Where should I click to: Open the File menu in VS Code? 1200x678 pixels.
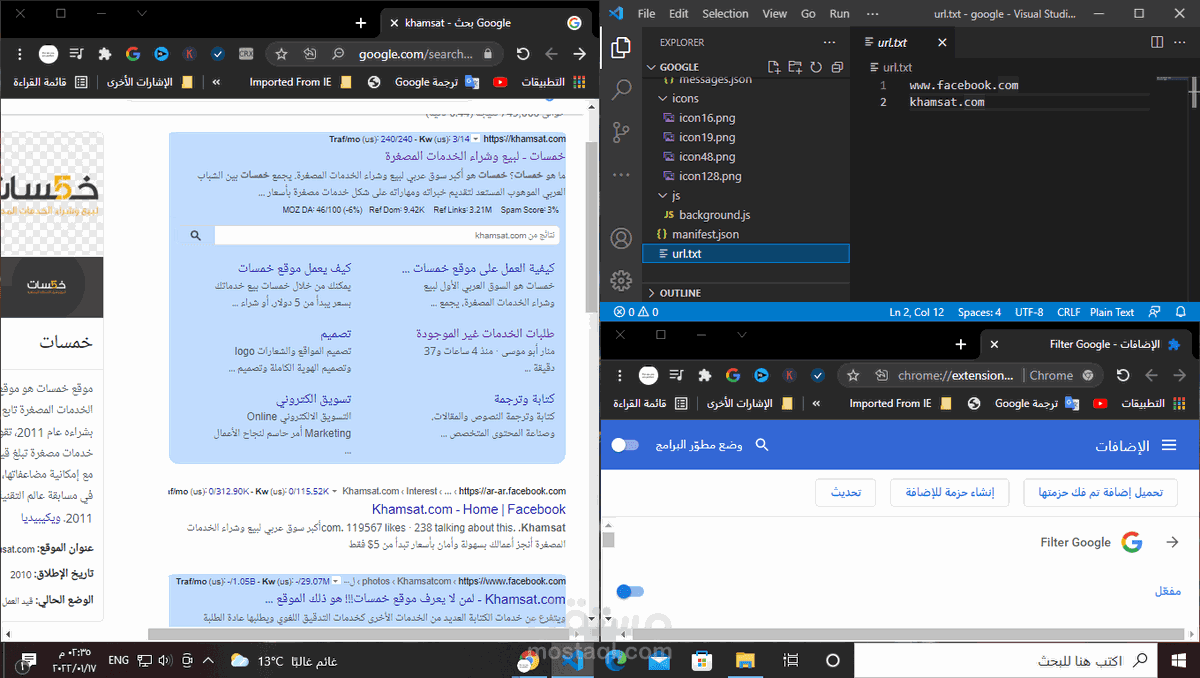646,14
